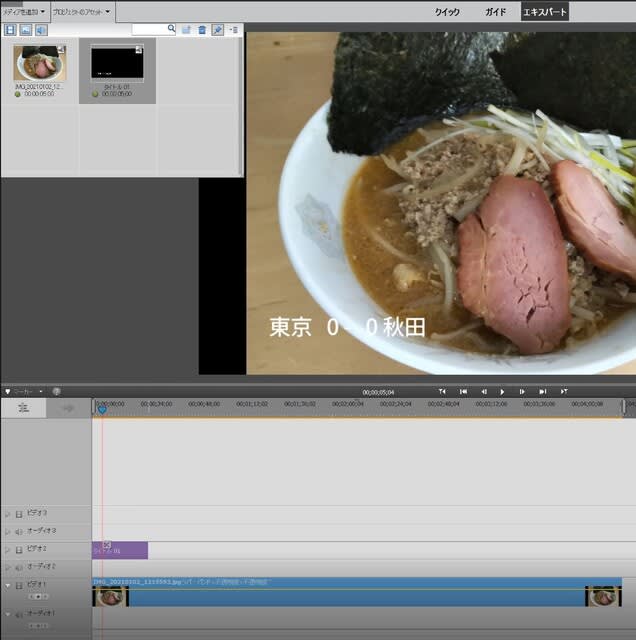Image resolution: width=636 pixels, height=640 pixels.
Task: Select the ramen image clip on ビデオ 1
Action: pyautogui.click(x=350, y=596)
